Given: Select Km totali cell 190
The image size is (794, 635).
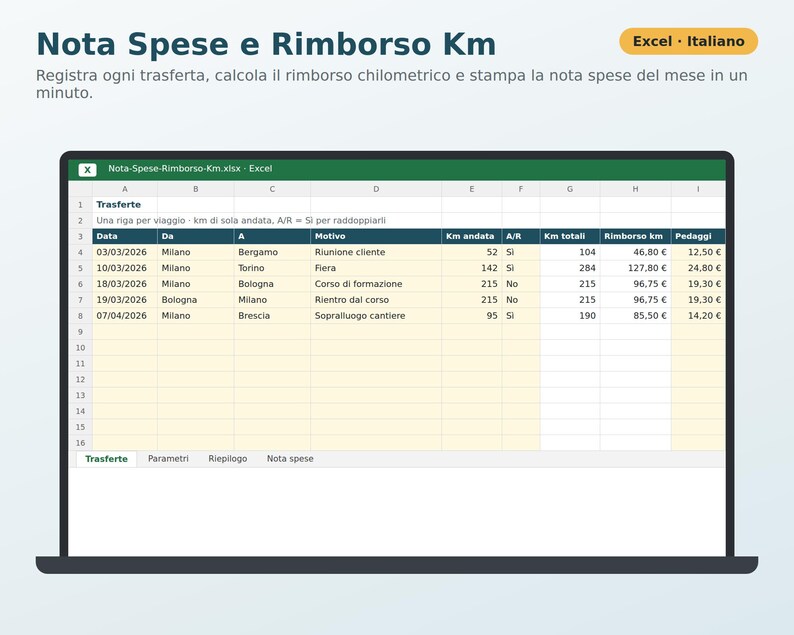Looking at the screenshot, I should [x=570, y=315].
